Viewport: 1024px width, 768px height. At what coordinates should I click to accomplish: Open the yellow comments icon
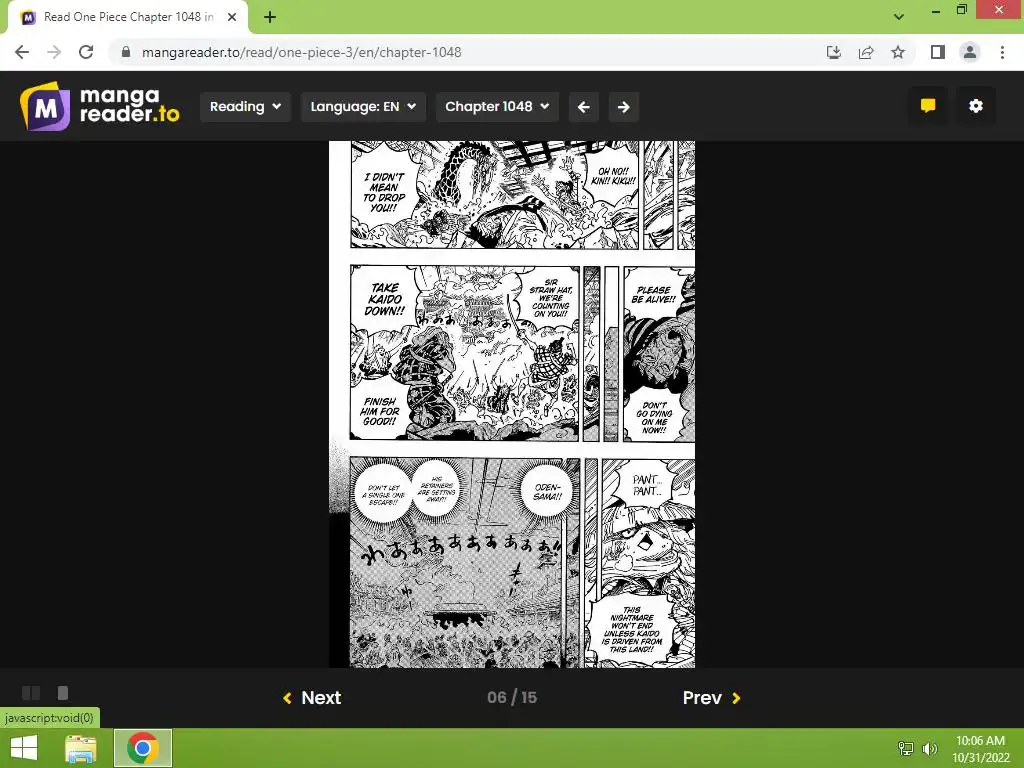point(928,106)
